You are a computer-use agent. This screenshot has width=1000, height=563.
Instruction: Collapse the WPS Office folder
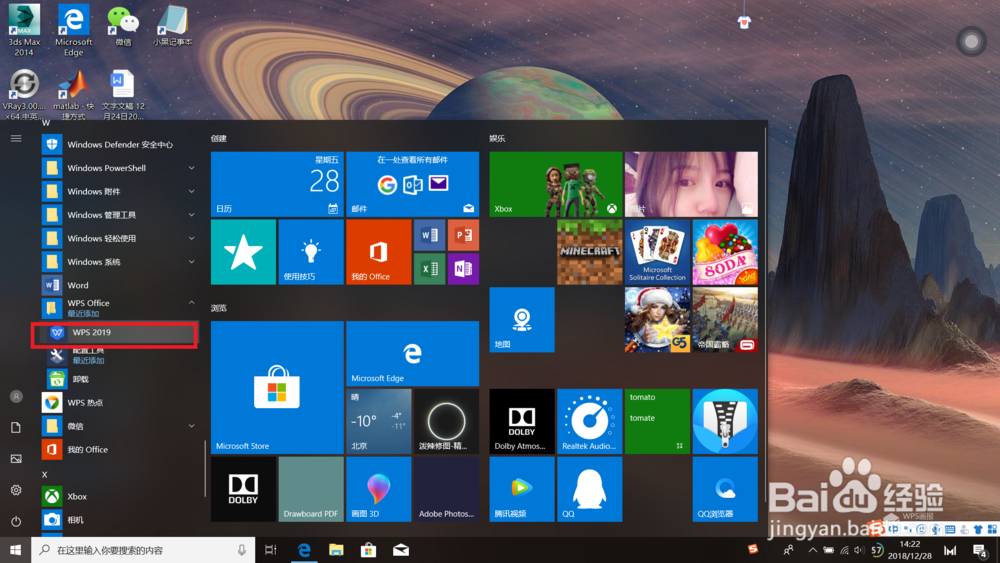point(120,307)
